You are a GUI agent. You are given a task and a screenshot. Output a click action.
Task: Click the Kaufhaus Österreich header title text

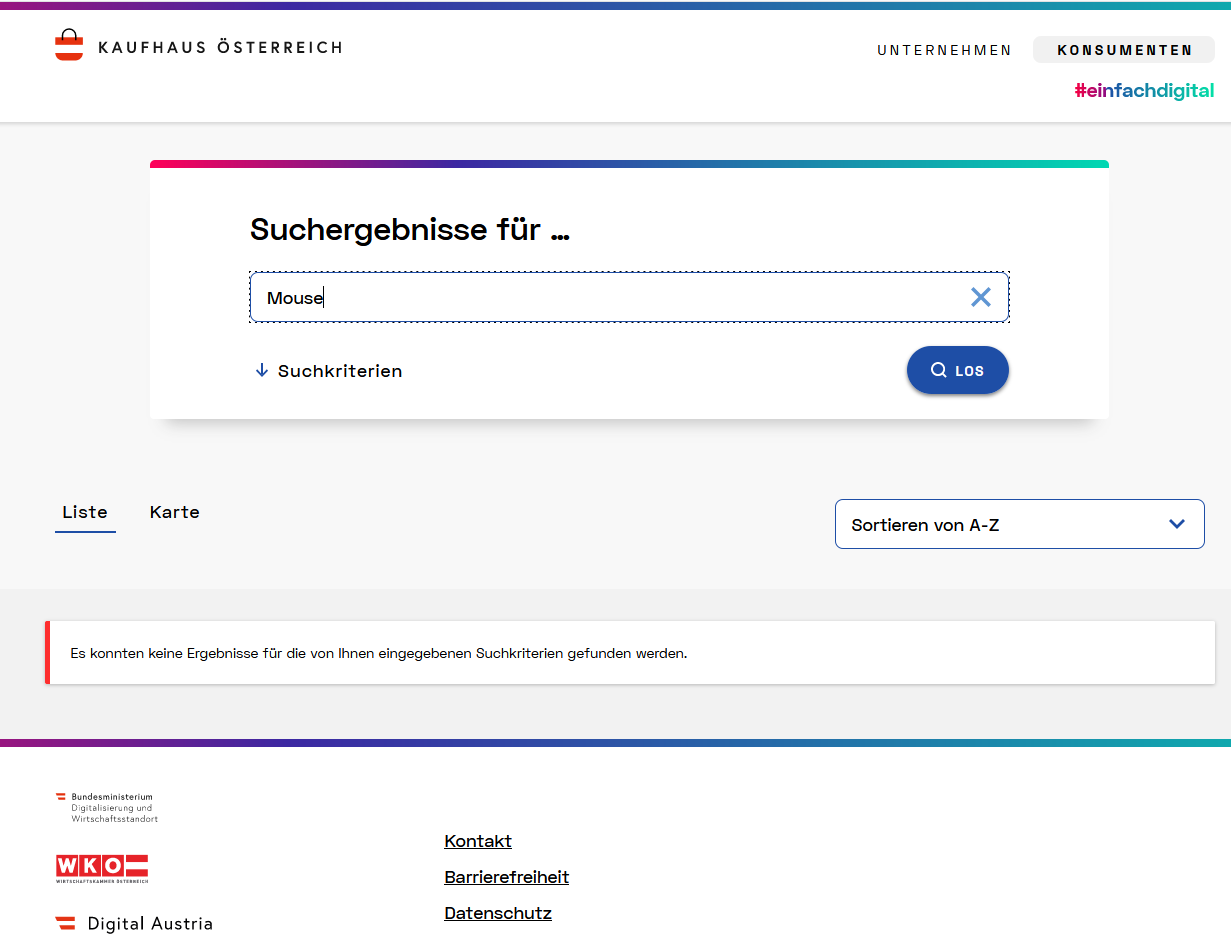coord(220,47)
